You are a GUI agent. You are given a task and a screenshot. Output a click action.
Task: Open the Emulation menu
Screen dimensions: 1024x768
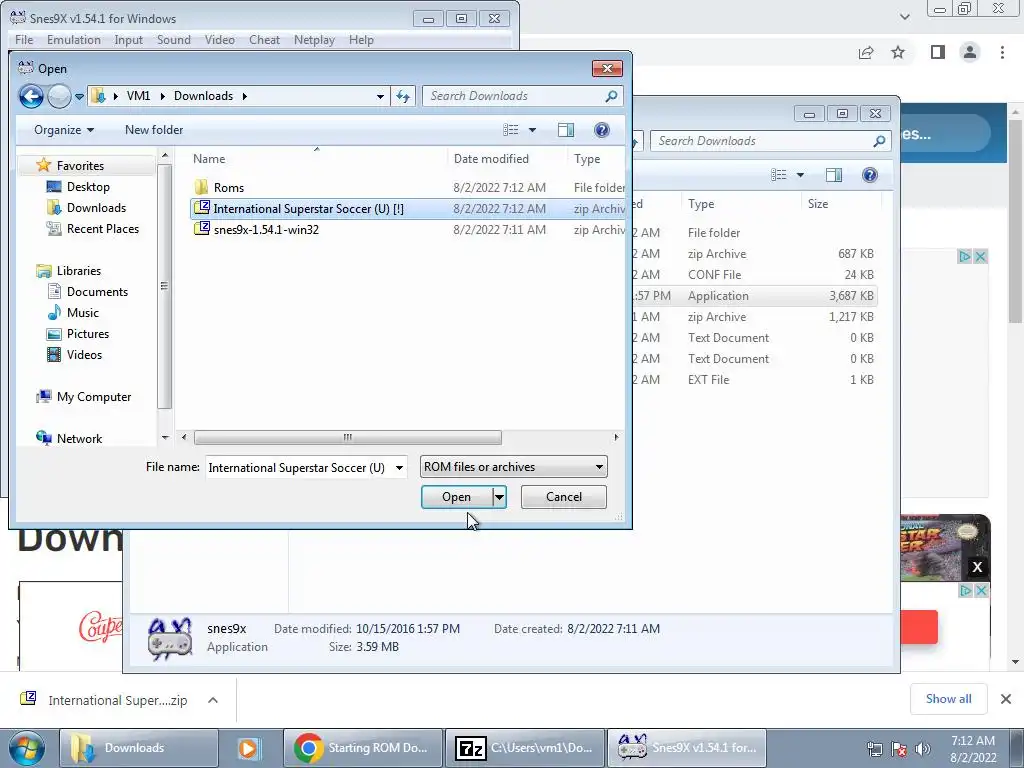(x=74, y=40)
